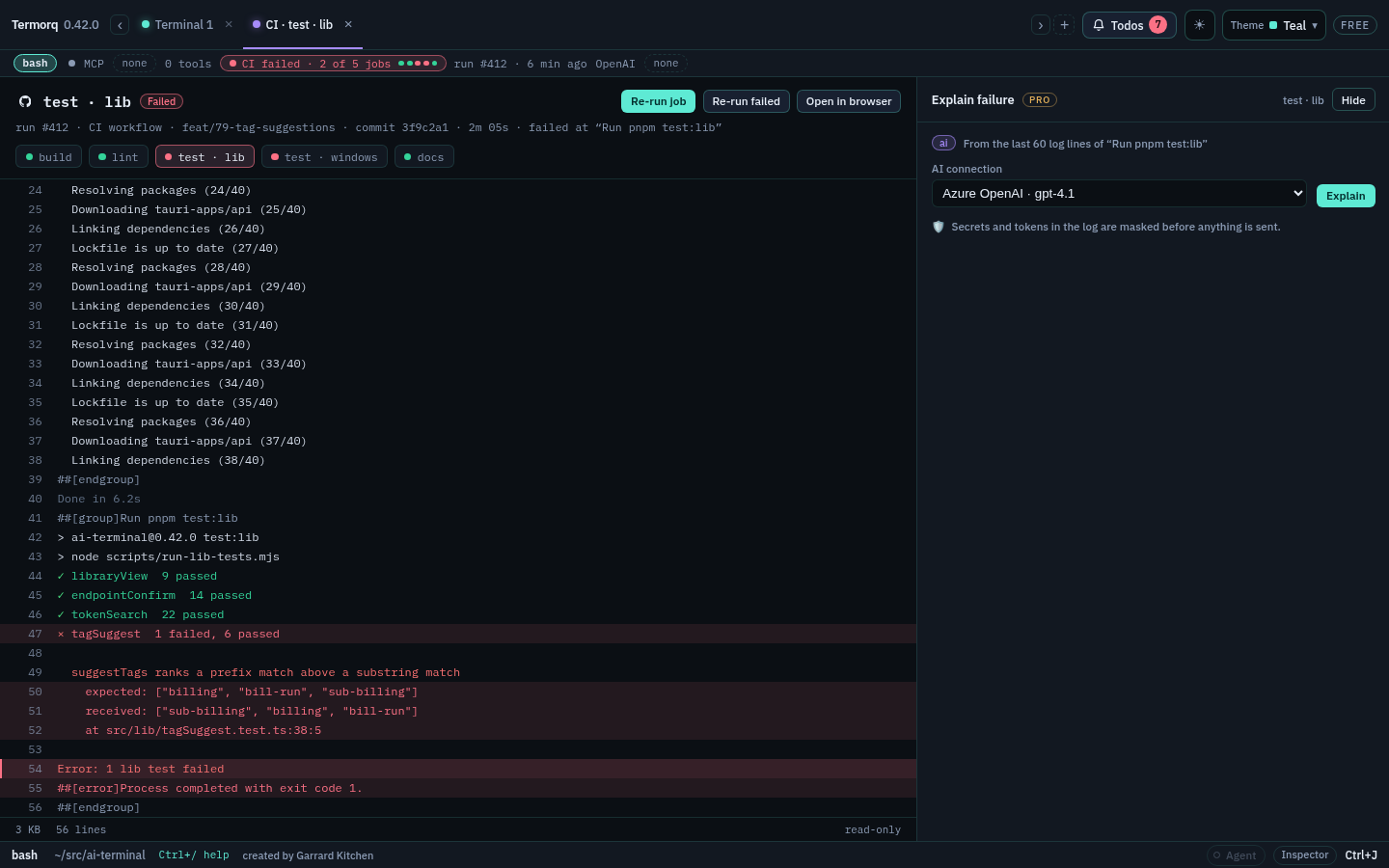Open the build job tab
Viewport: 1389px width, 868px height.
tap(48, 157)
